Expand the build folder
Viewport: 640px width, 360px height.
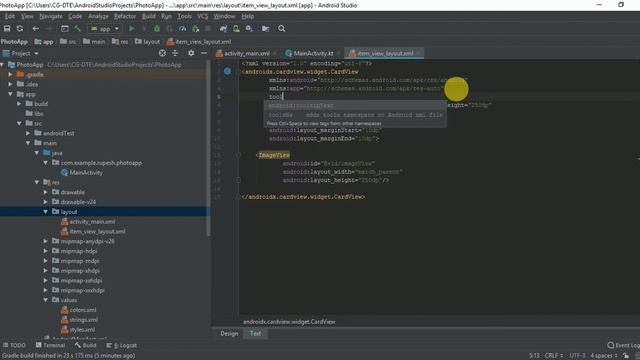tap(19, 104)
